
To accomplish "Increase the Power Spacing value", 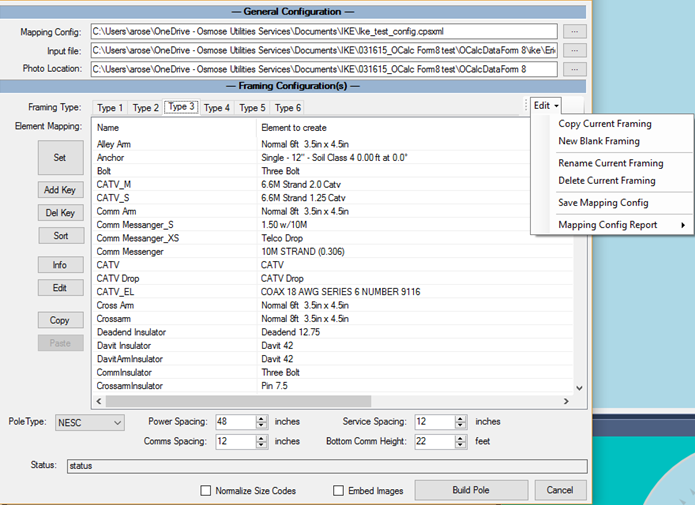I will point(262,418).
